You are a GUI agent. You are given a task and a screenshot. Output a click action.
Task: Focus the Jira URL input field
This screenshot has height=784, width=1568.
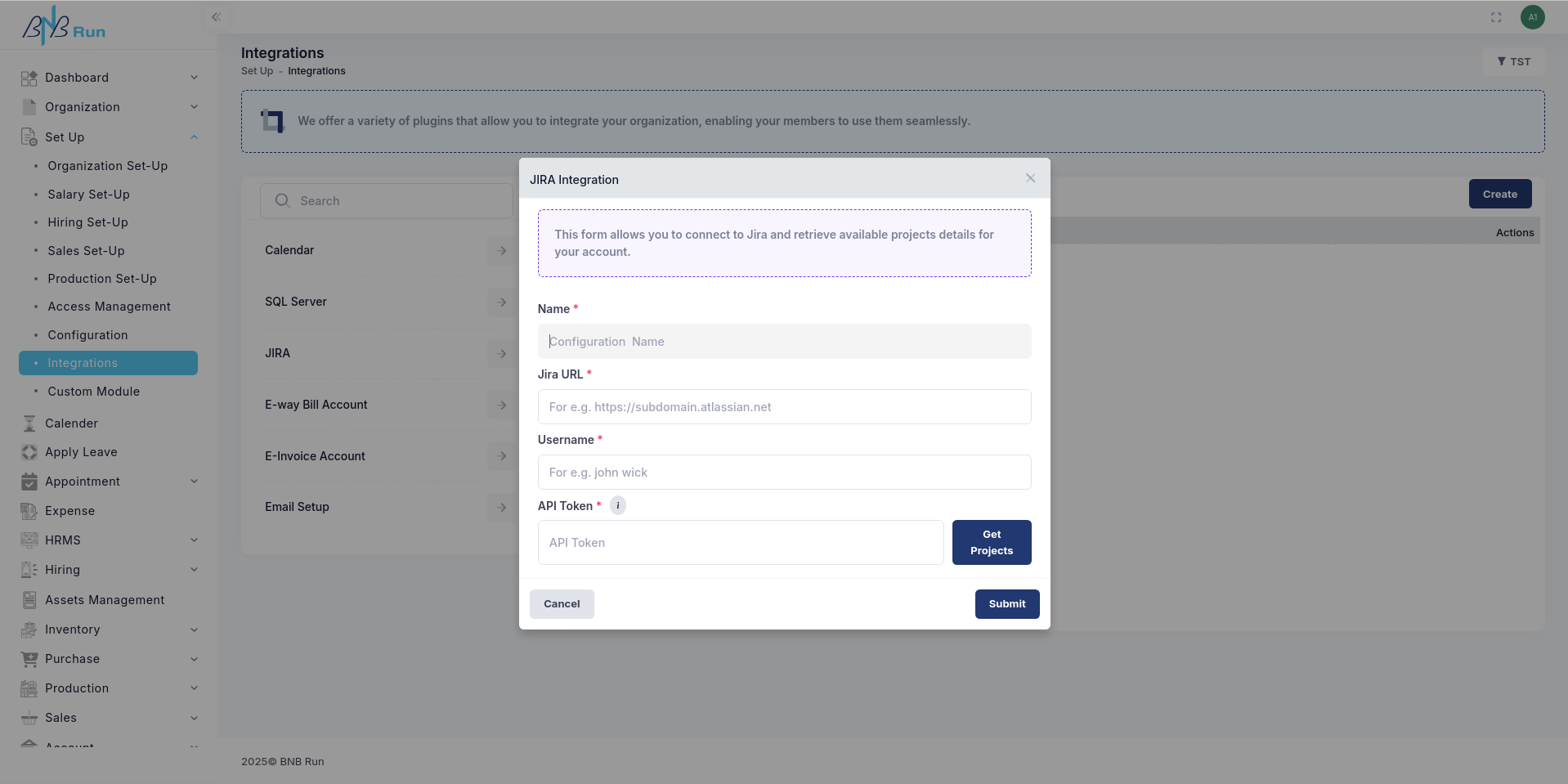tap(784, 407)
